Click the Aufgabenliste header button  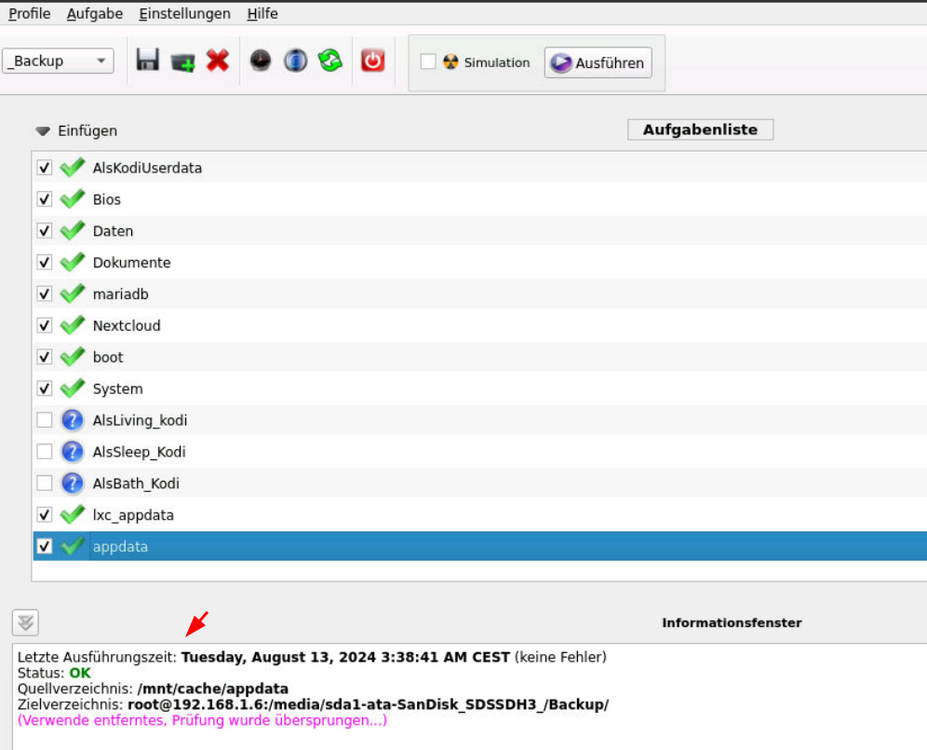click(700, 129)
